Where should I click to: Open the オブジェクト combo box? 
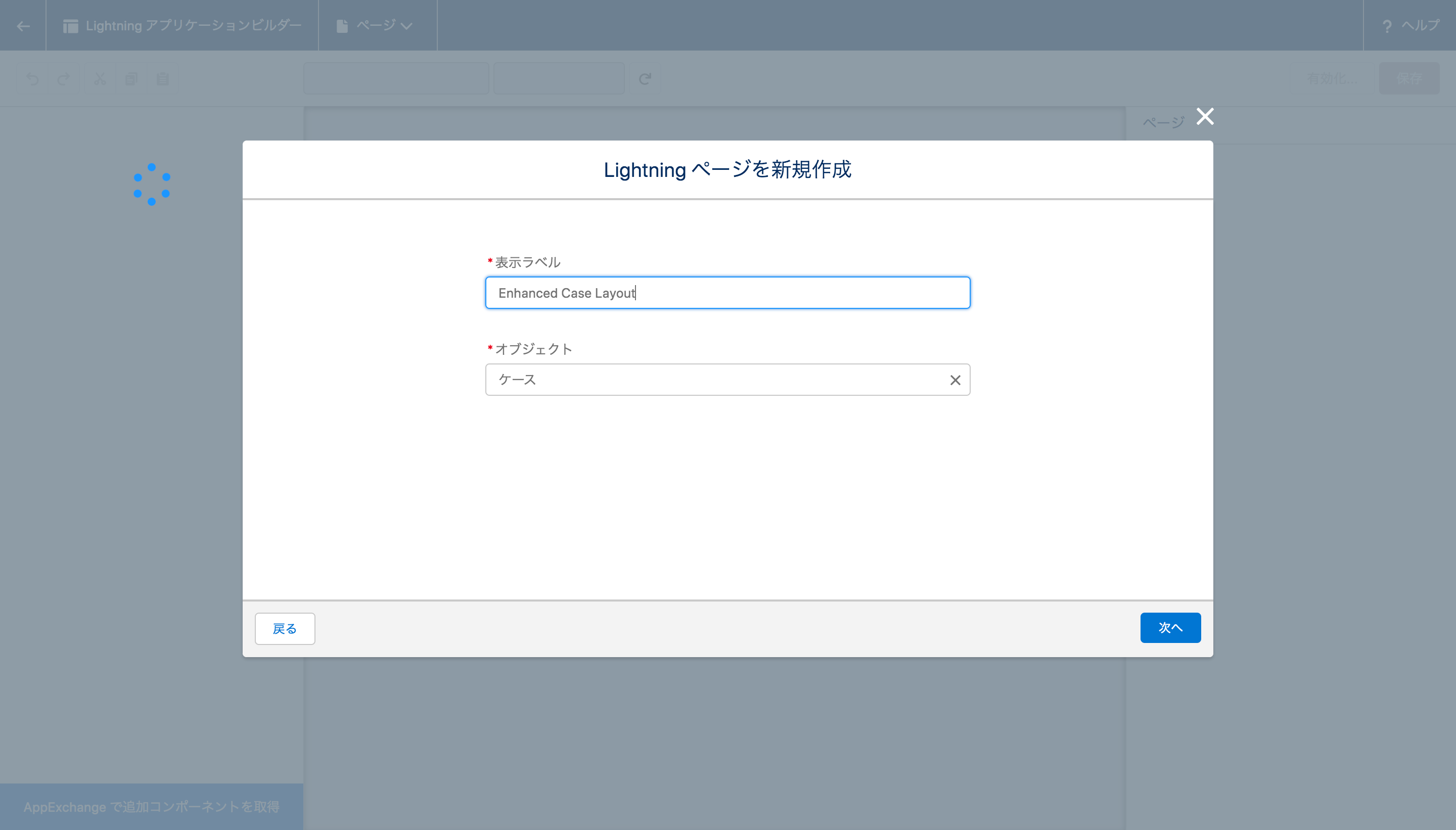coord(713,380)
